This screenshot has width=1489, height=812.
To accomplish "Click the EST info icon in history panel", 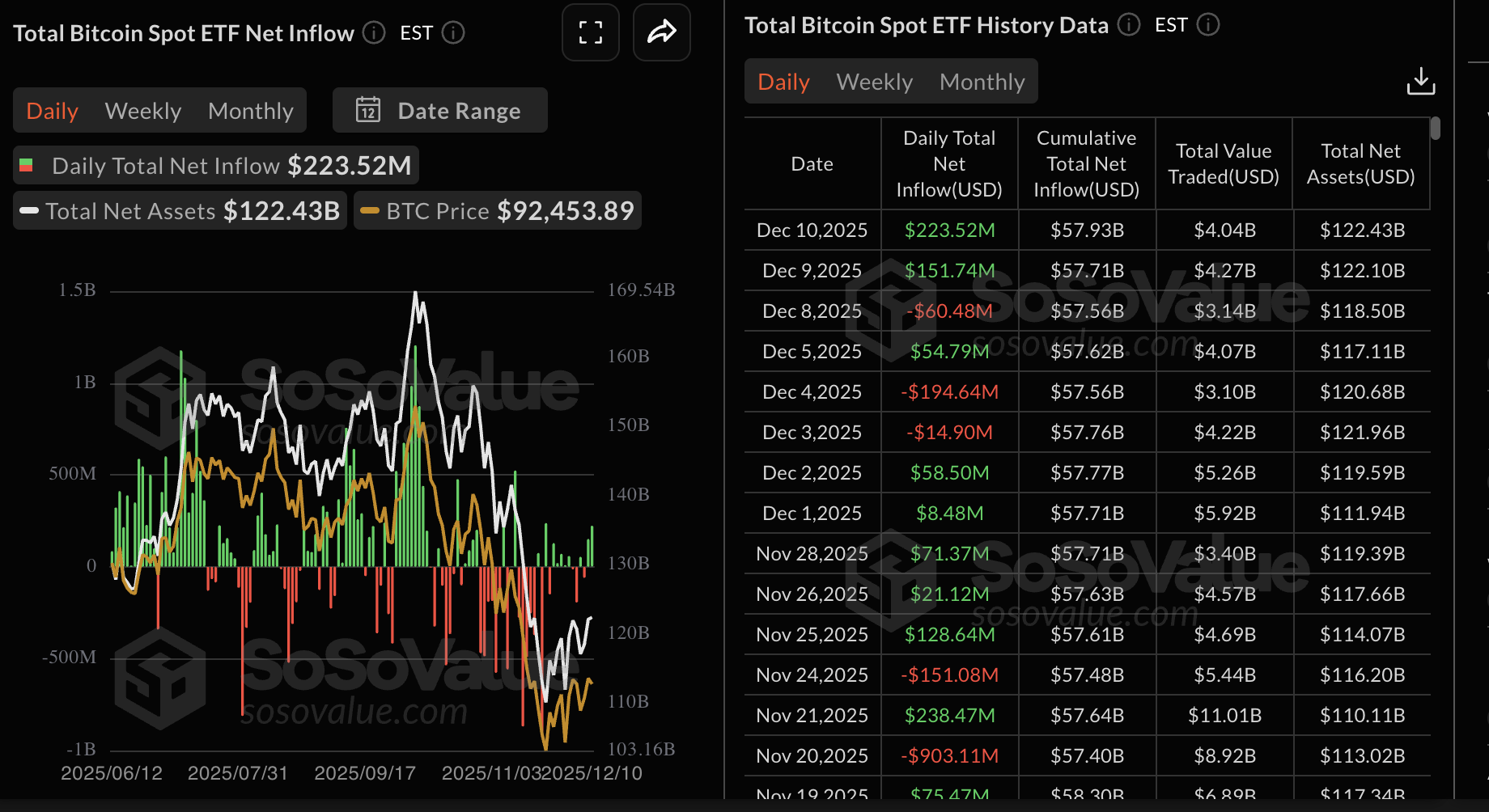I will coord(1208,25).
